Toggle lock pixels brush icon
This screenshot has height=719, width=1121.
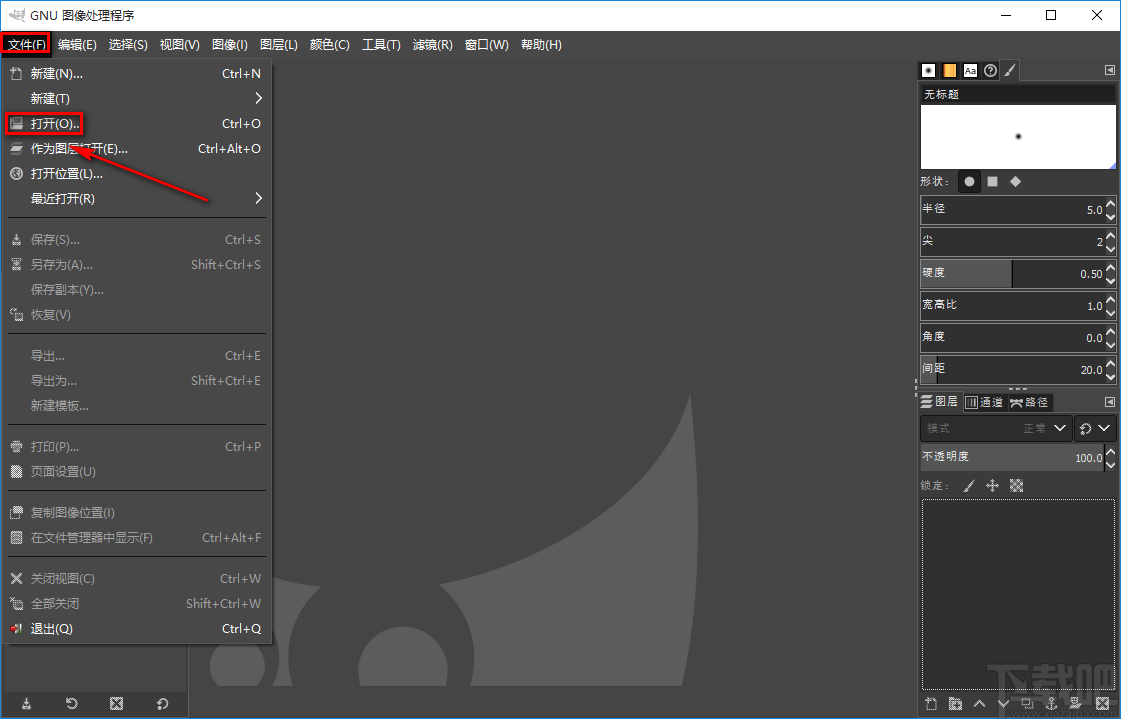pyautogui.click(x=969, y=486)
